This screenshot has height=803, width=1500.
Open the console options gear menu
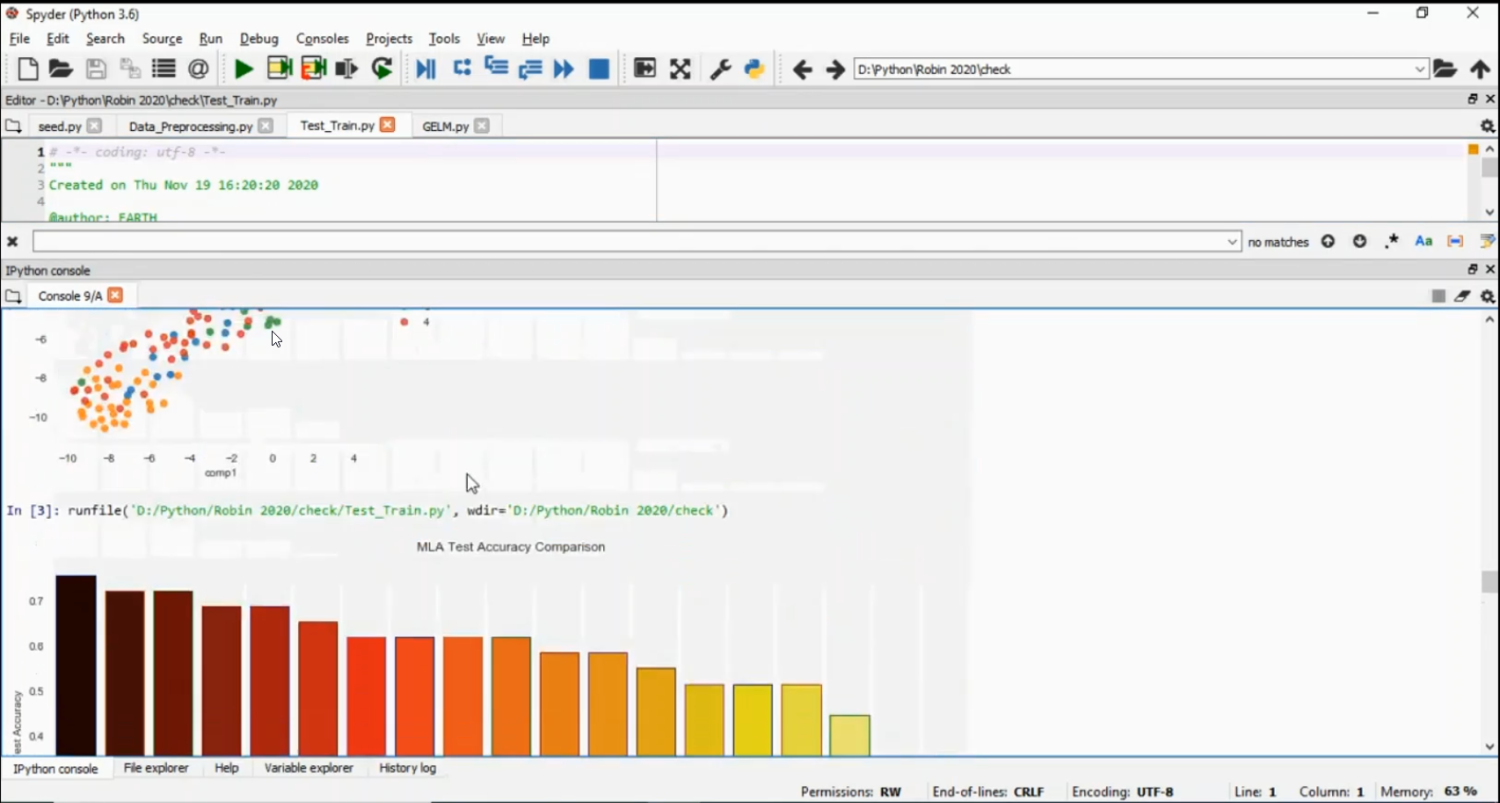pos(1487,296)
